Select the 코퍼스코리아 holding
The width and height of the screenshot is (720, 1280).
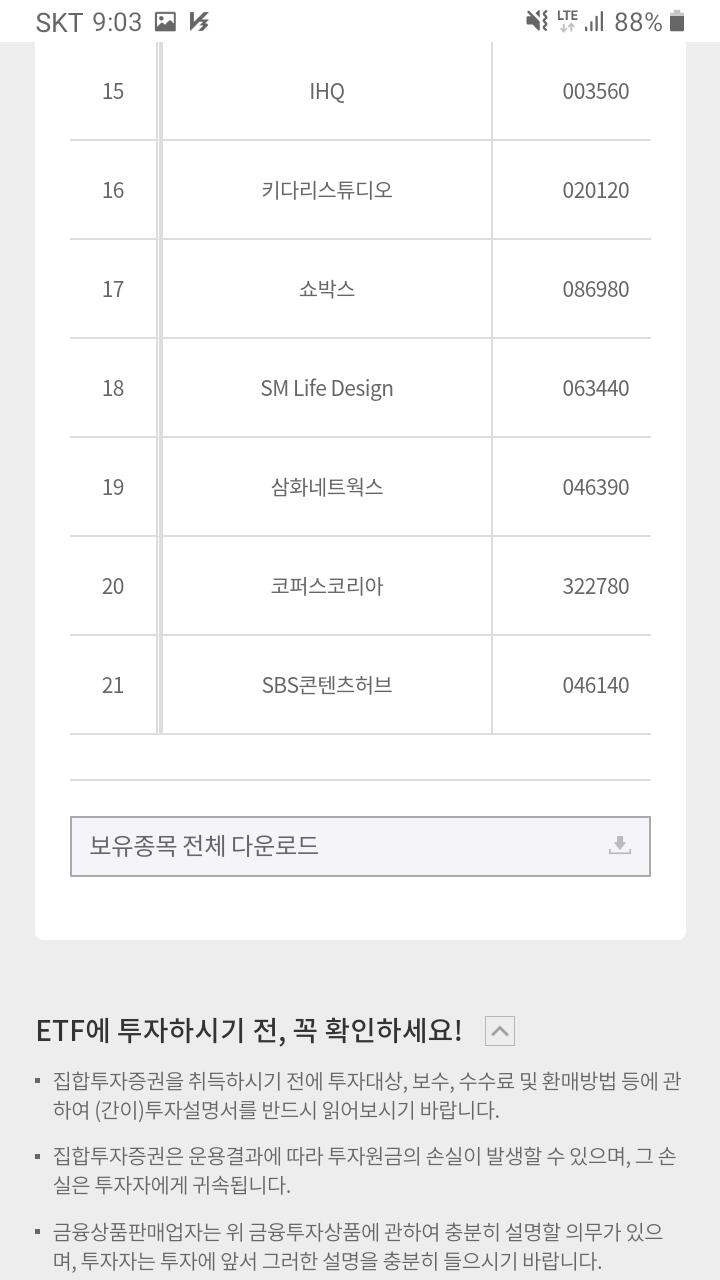point(327,586)
